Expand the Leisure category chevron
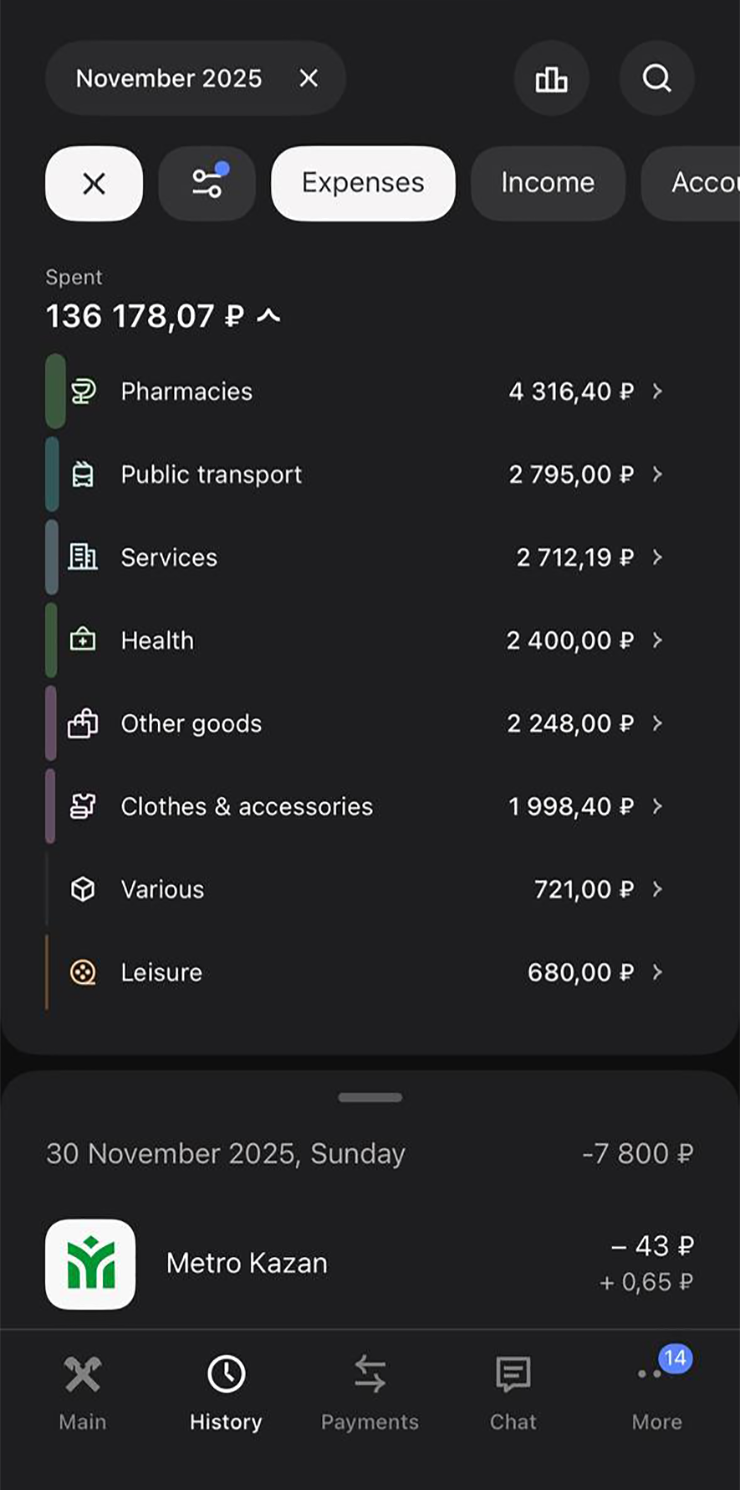Image resolution: width=740 pixels, height=1490 pixels. point(657,972)
